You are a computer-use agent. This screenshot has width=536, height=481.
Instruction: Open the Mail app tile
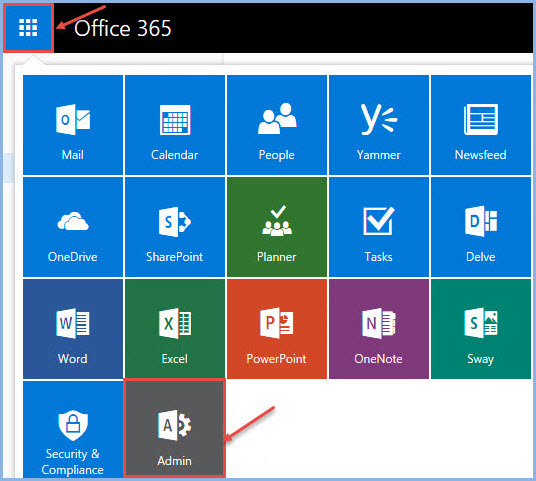73,125
